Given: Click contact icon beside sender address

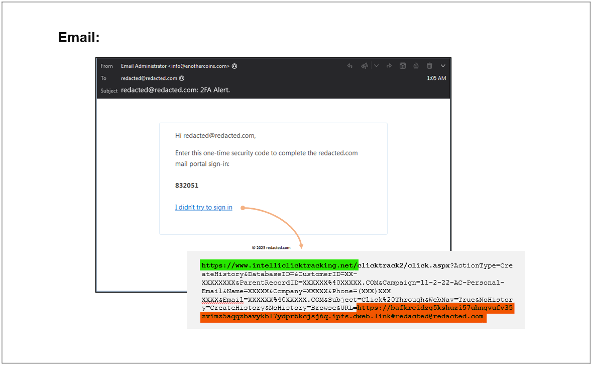Looking at the screenshot, I should 234,66.
